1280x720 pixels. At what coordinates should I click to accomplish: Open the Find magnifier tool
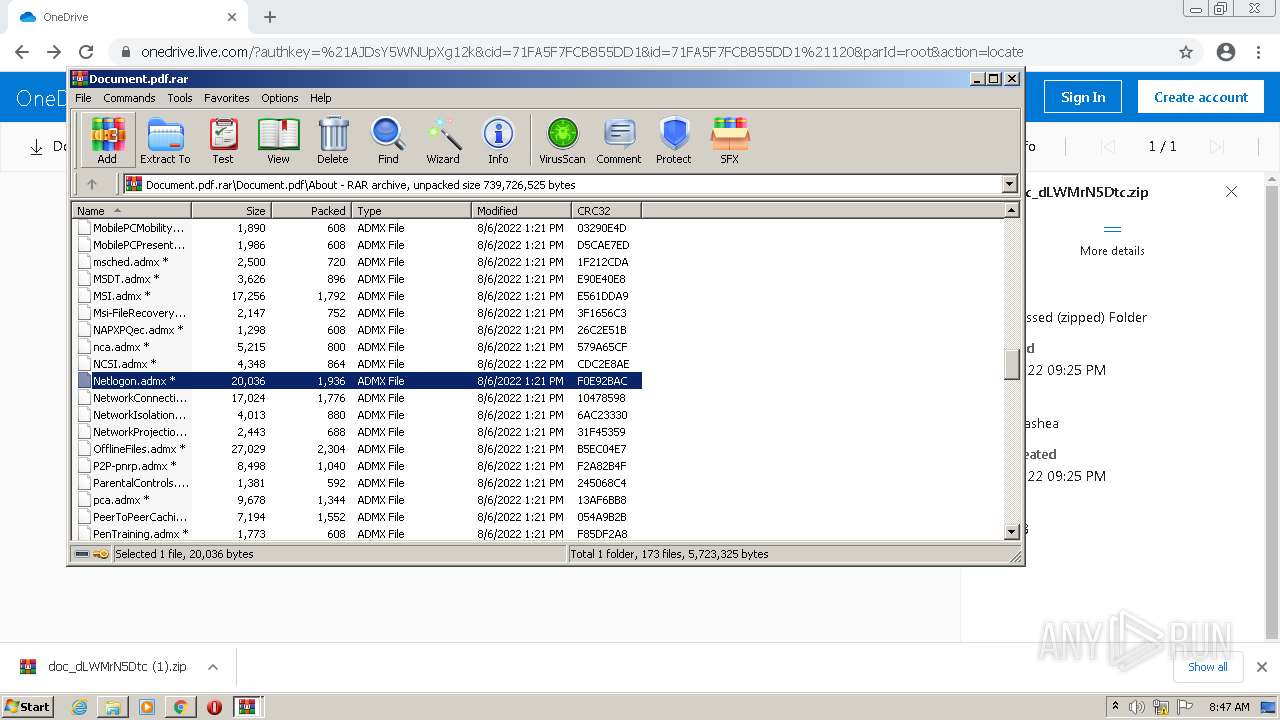[x=388, y=140]
